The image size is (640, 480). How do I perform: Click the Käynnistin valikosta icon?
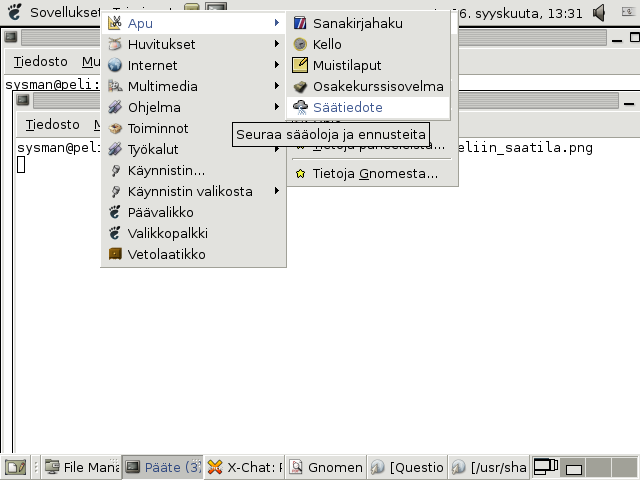(115, 191)
